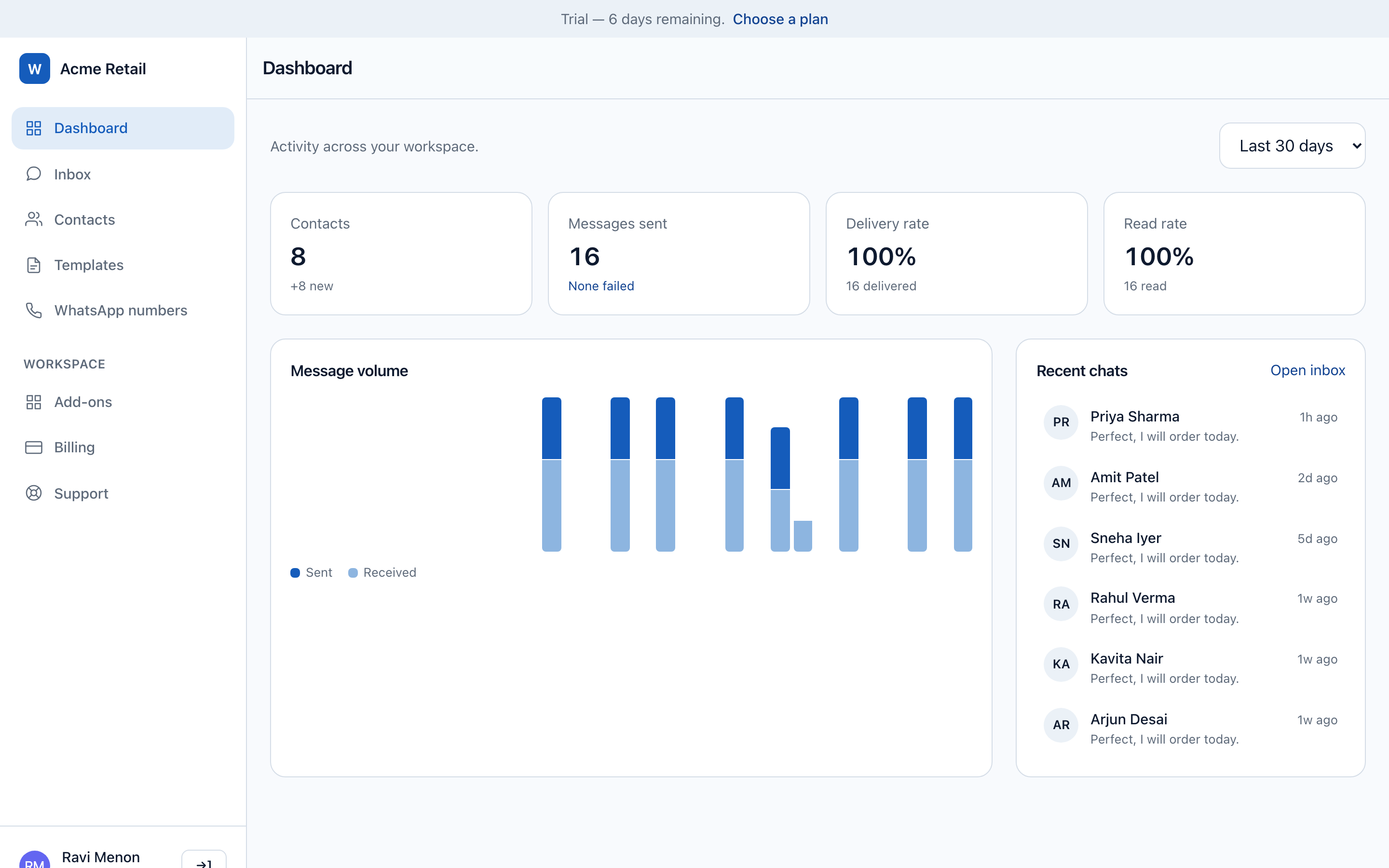Open the WhatsApp numbers menu item
This screenshot has width=1389, height=868.
[x=123, y=310]
